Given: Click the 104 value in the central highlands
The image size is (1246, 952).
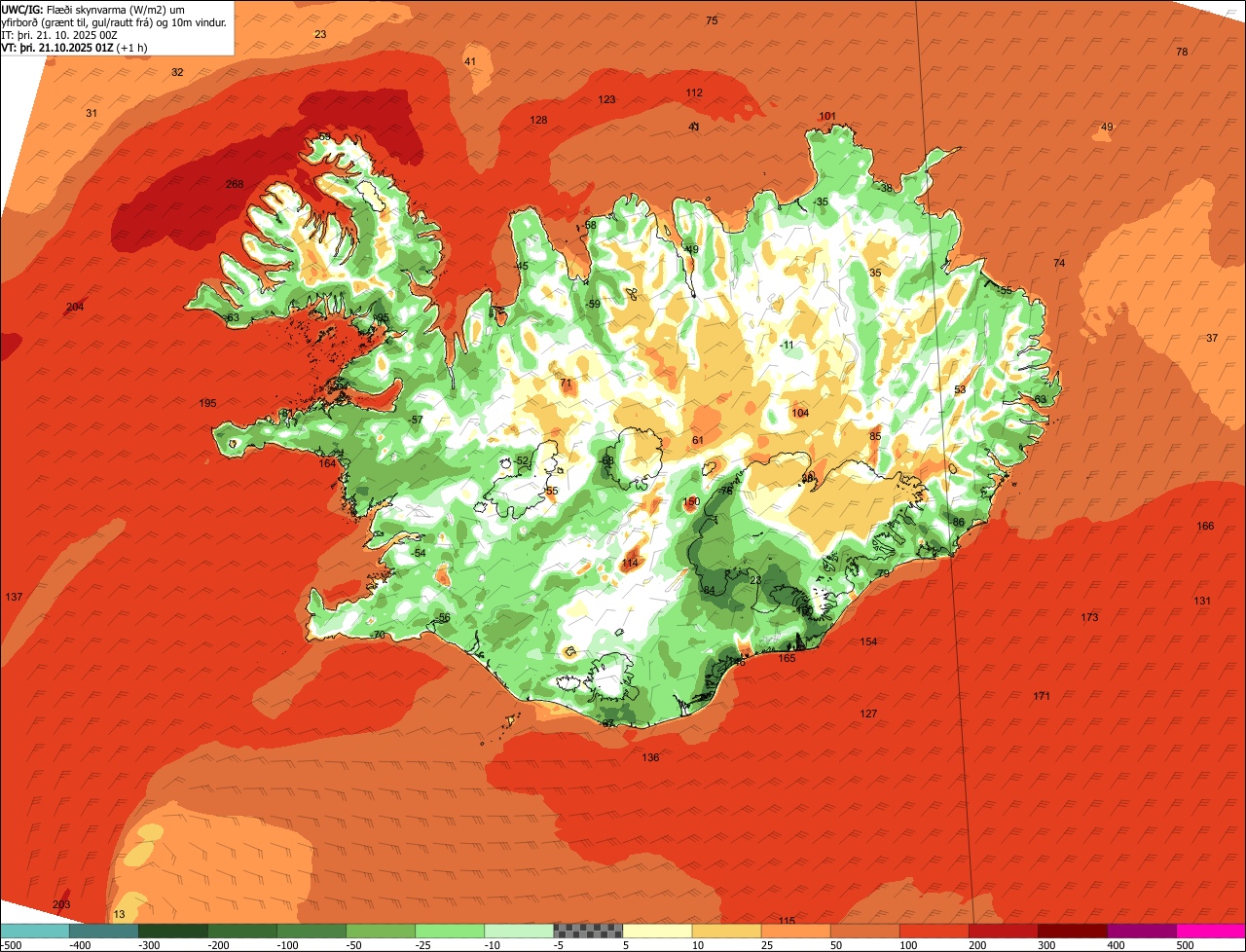Looking at the screenshot, I should [x=800, y=413].
